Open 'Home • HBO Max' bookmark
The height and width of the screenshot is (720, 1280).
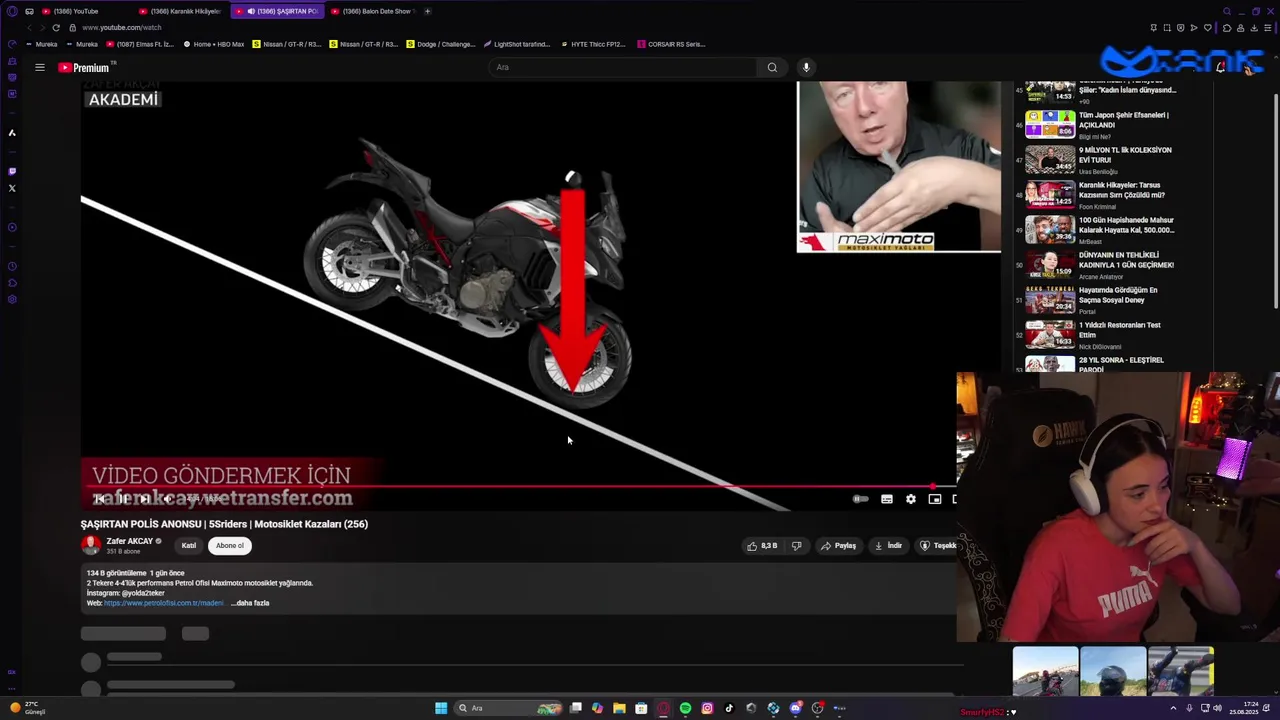(214, 44)
